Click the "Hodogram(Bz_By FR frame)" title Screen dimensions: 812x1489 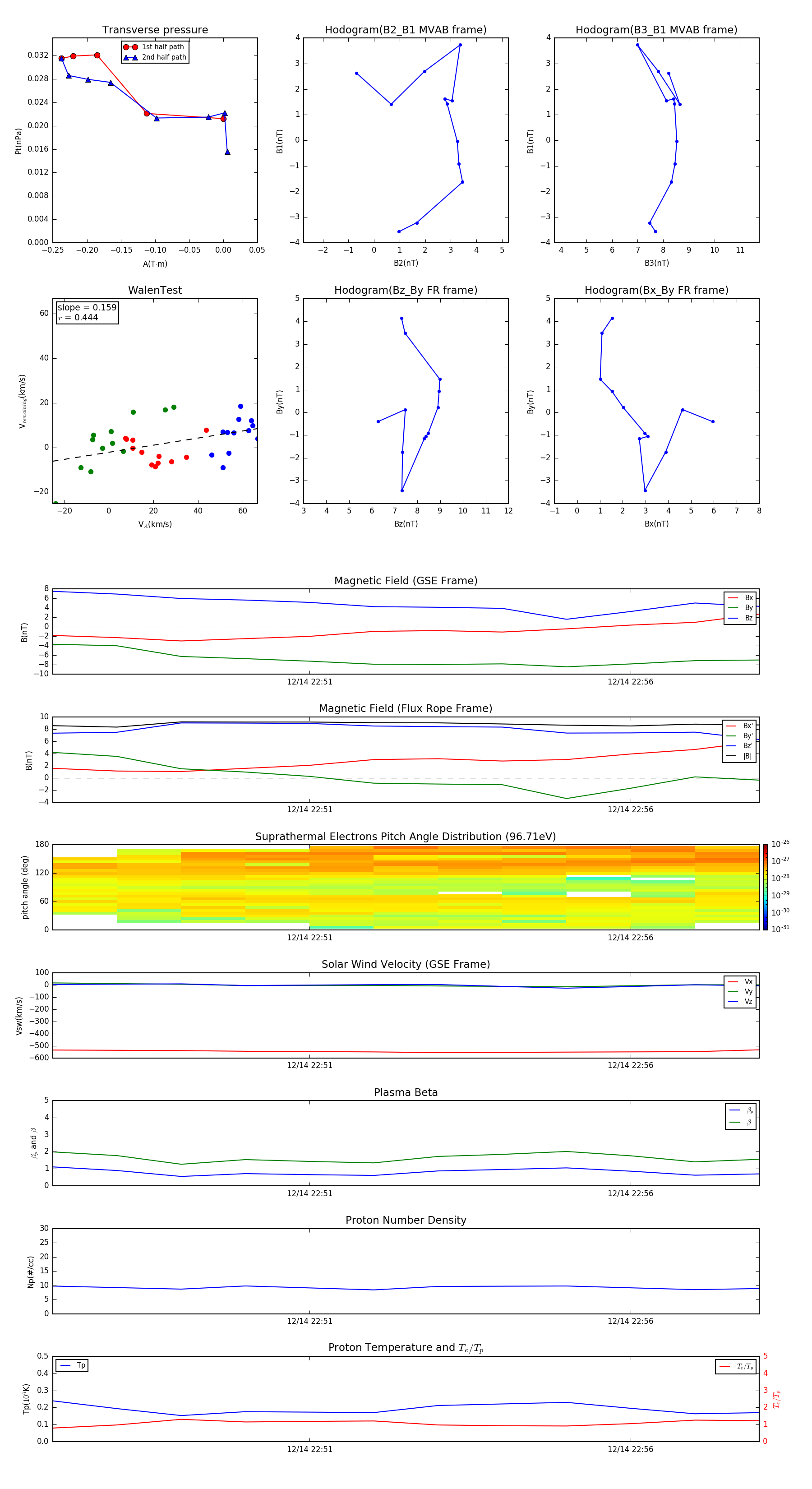[406, 290]
